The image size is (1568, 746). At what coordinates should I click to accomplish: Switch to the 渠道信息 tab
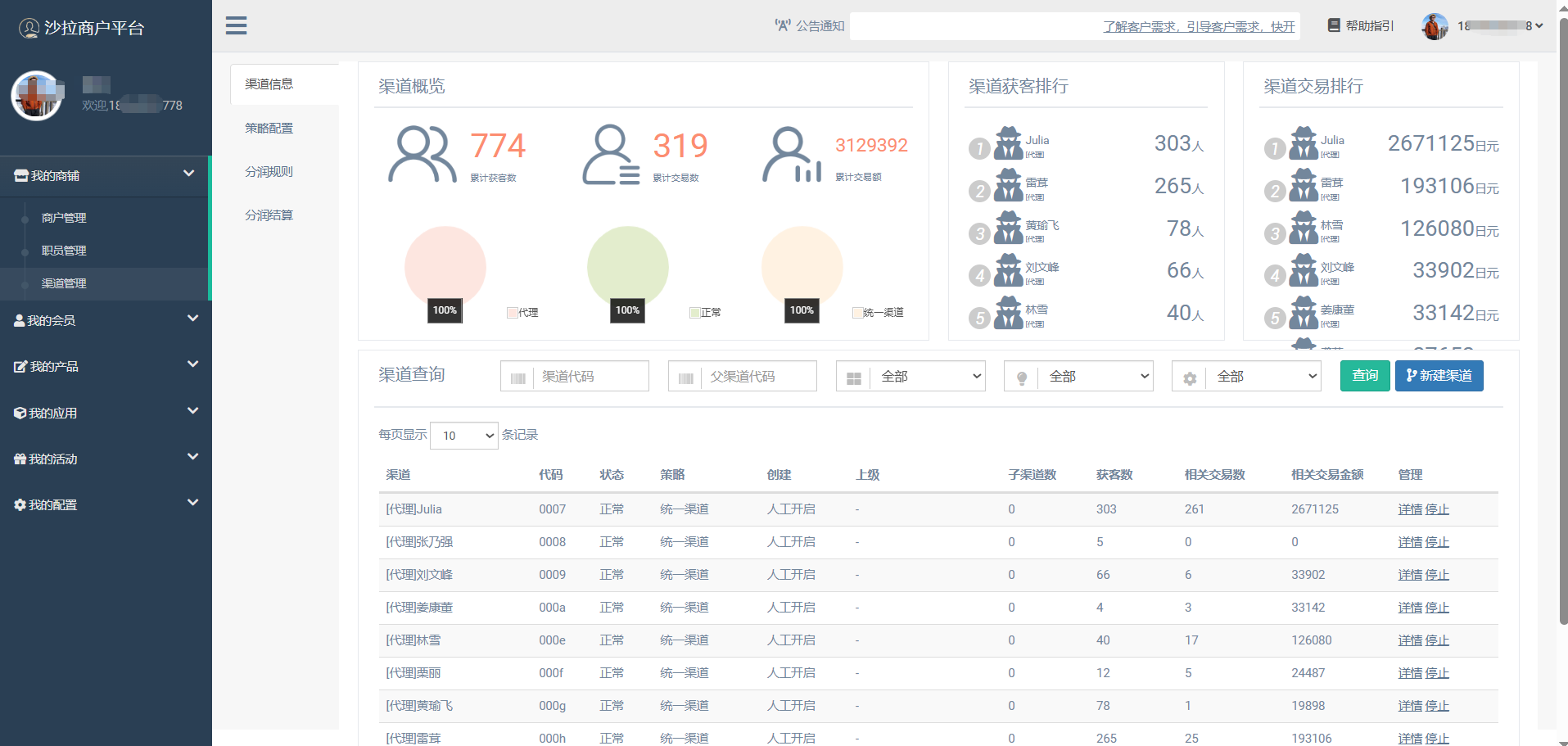[284, 84]
